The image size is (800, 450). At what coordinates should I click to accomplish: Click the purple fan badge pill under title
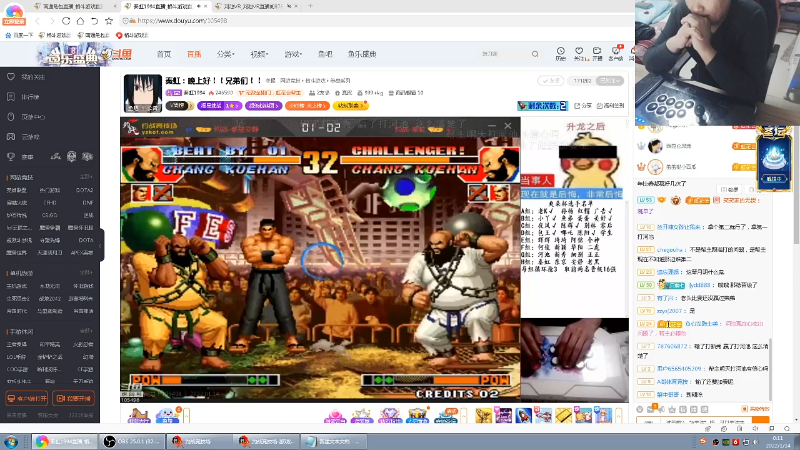tap(263, 106)
